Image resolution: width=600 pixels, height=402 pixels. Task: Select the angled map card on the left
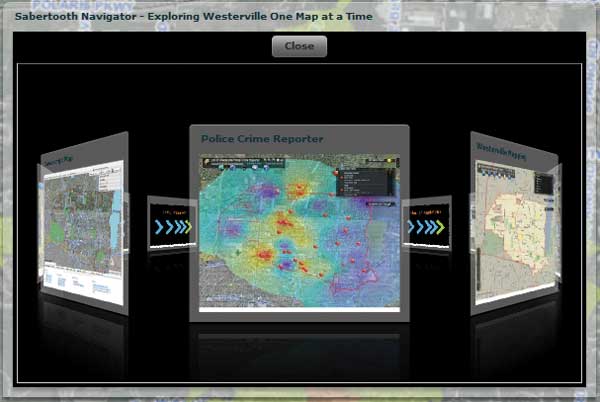[84, 224]
